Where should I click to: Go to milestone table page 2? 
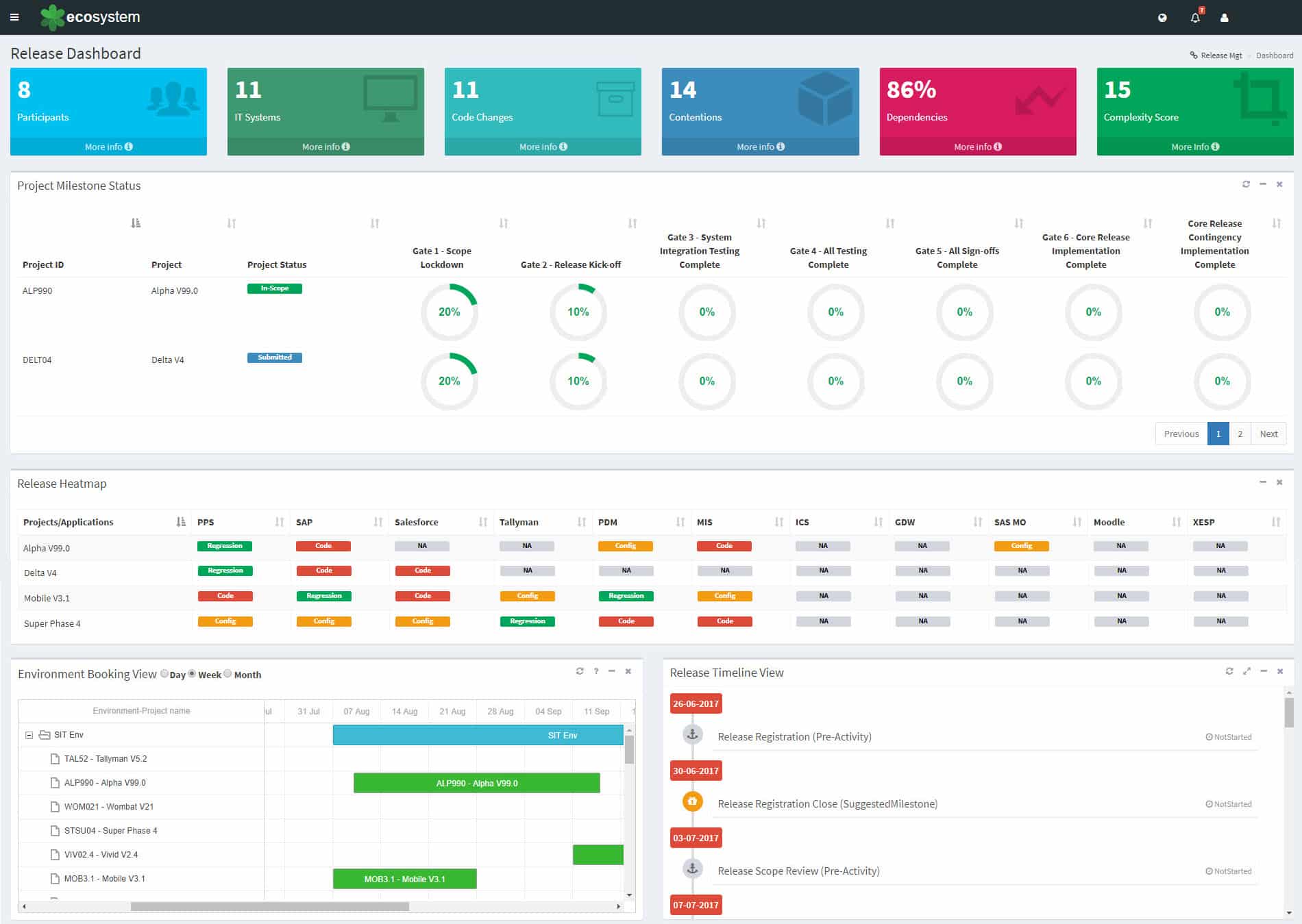pyautogui.click(x=1240, y=434)
